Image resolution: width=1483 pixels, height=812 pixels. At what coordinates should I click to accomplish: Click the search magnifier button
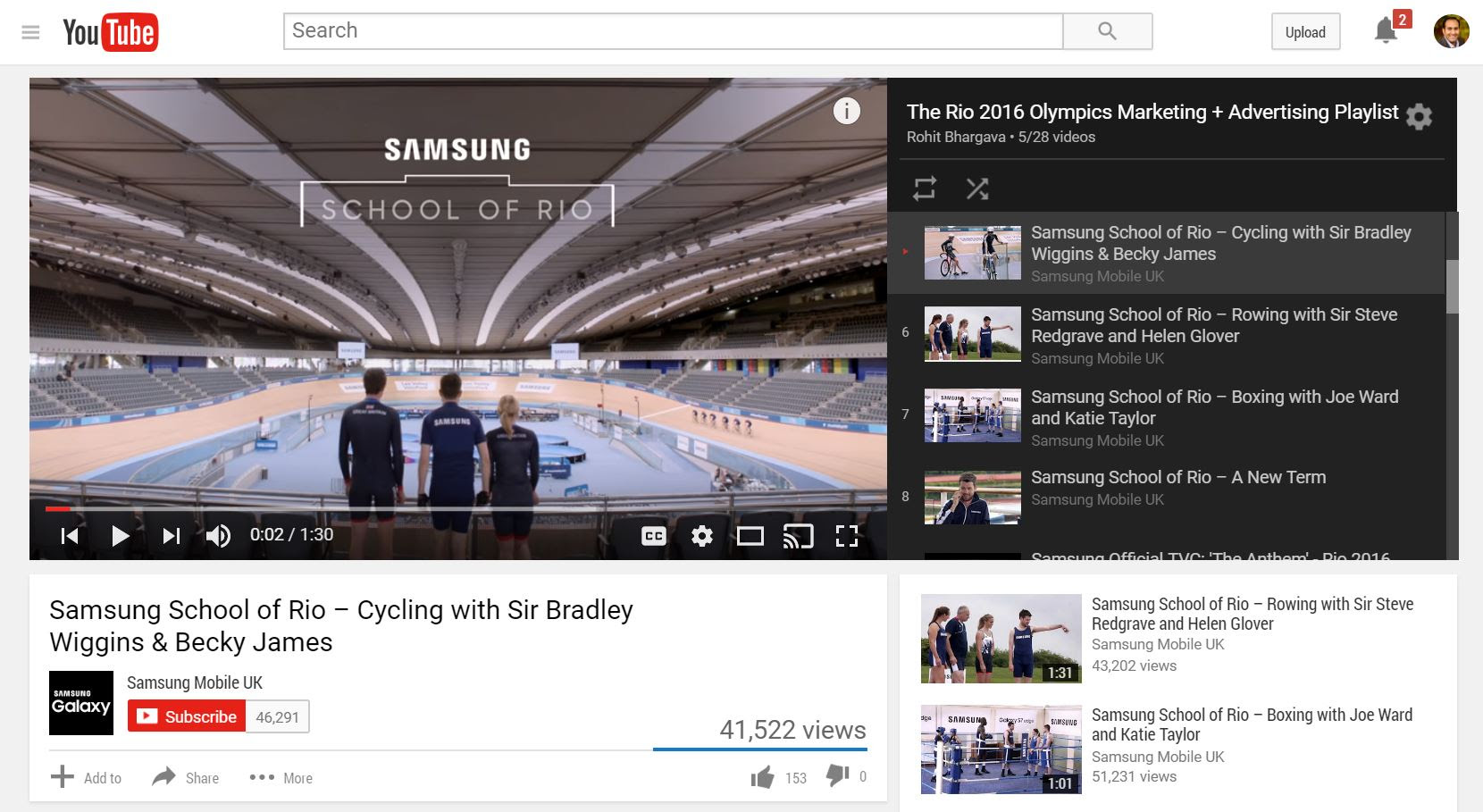coord(1107,31)
